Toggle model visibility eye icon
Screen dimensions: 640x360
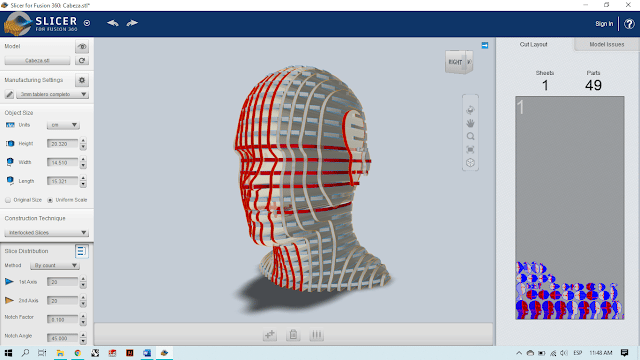[82, 47]
